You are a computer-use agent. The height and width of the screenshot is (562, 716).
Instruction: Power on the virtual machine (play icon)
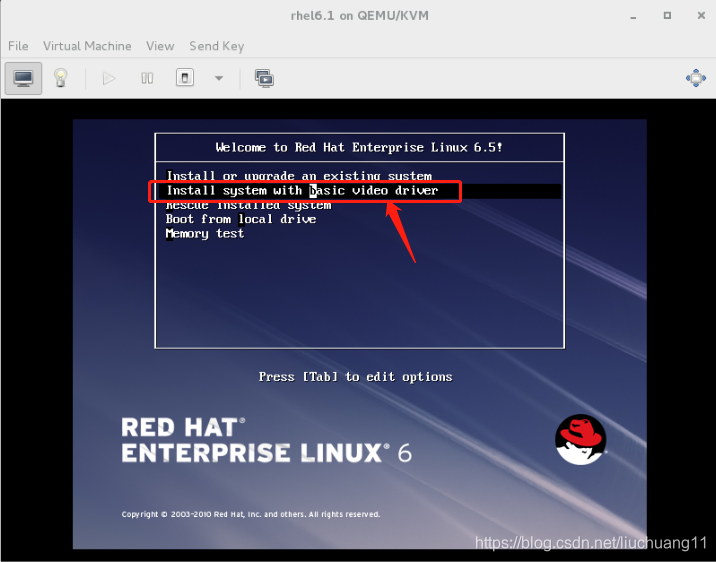click(109, 79)
